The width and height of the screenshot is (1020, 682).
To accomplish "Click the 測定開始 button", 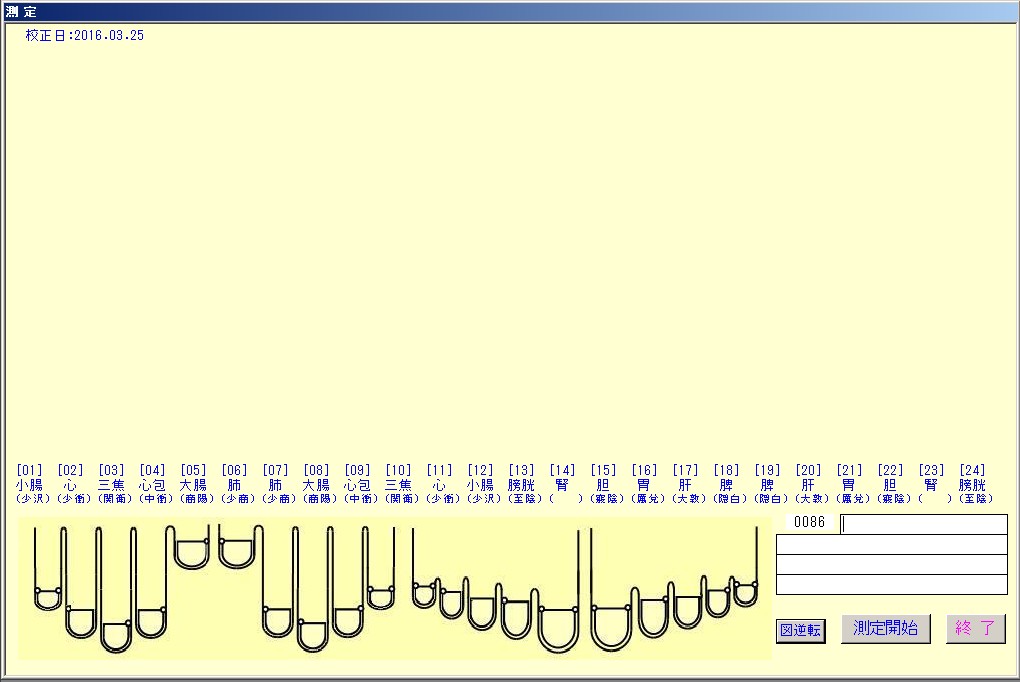I will [x=886, y=629].
